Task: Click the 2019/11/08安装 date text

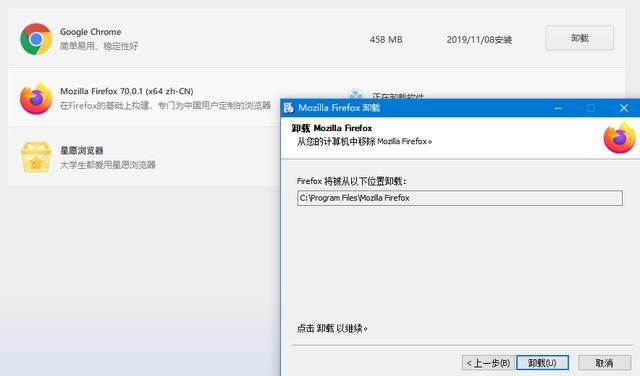Action: click(479, 40)
